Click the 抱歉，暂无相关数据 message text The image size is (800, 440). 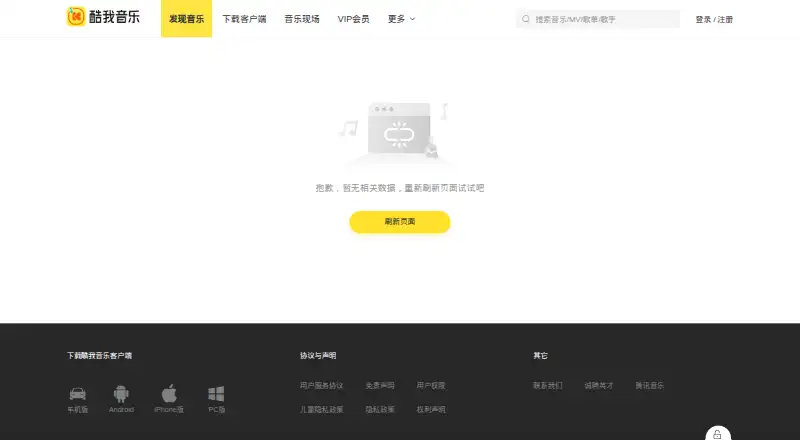(x=399, y=188)
